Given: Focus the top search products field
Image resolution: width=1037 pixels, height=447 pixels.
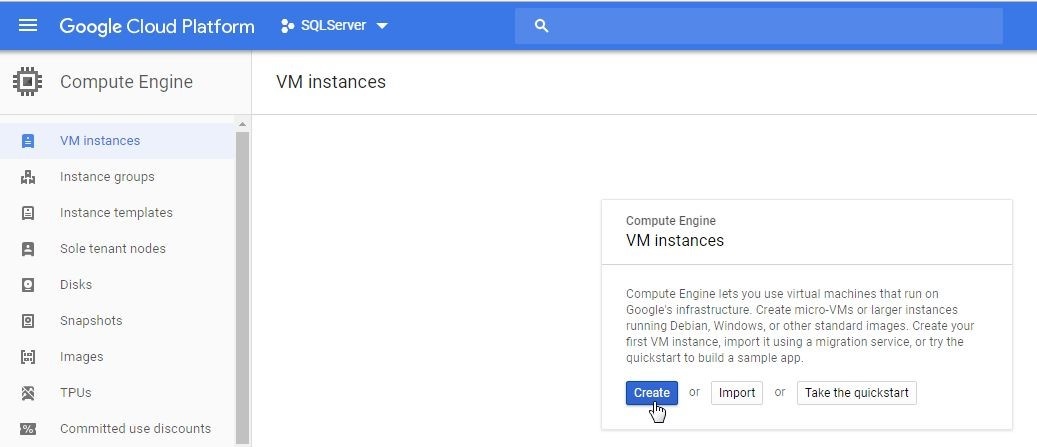Looking at the screenshot, I should coord(759,26).
